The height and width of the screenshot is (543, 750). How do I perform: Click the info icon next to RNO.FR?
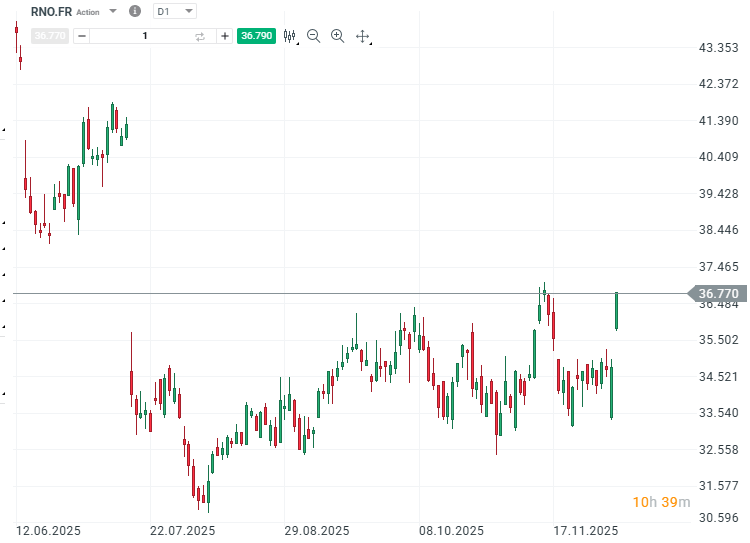click(135, 11)
